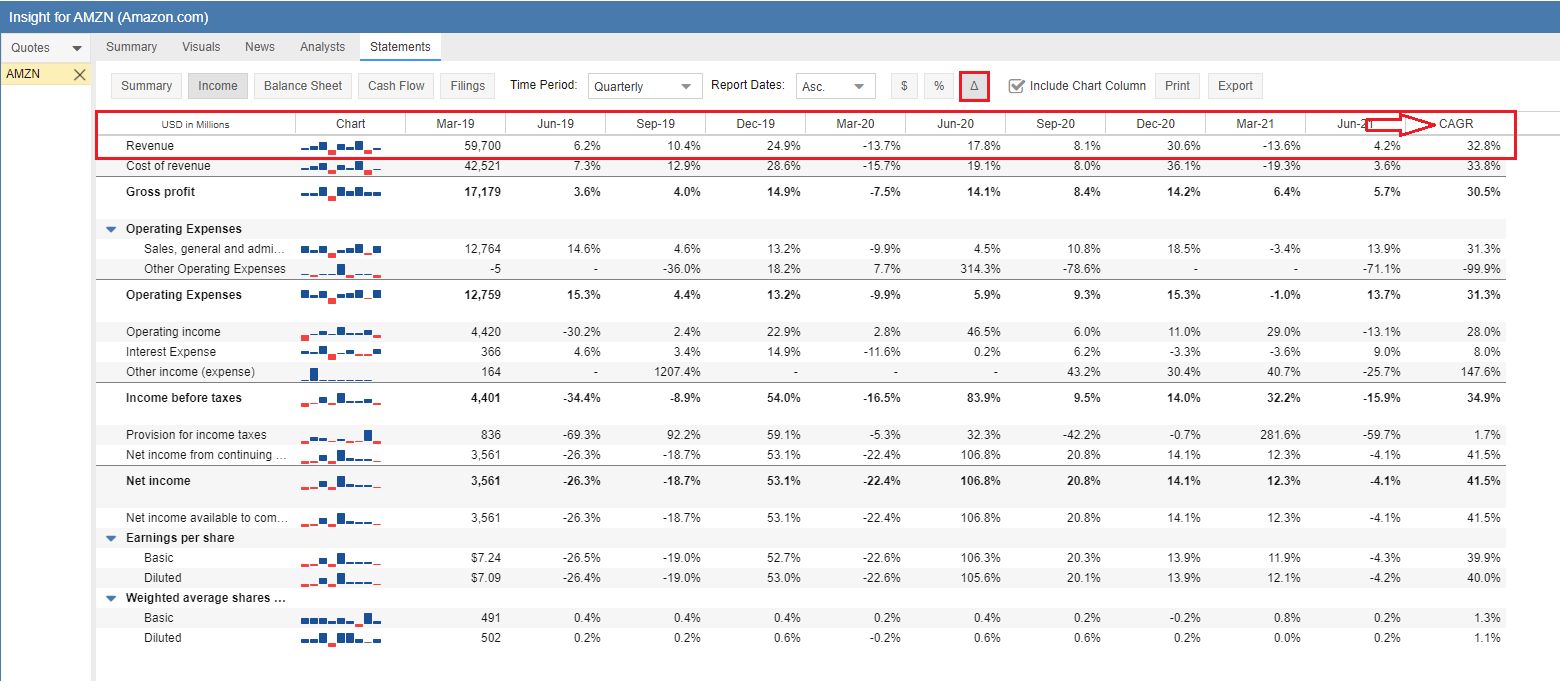
Task: Select the Operating income row label
Action: [173, 332]
